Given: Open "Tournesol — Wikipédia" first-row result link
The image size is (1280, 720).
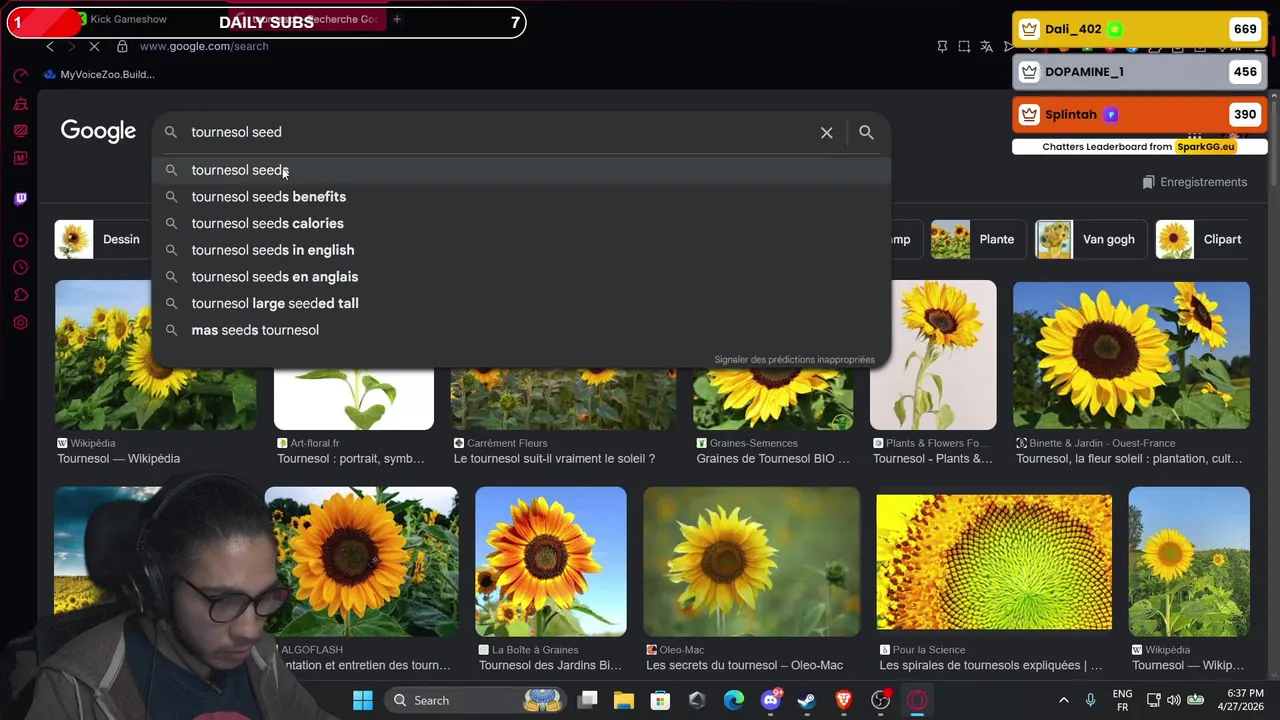Looking at the screenshot, I should point(118,459).
